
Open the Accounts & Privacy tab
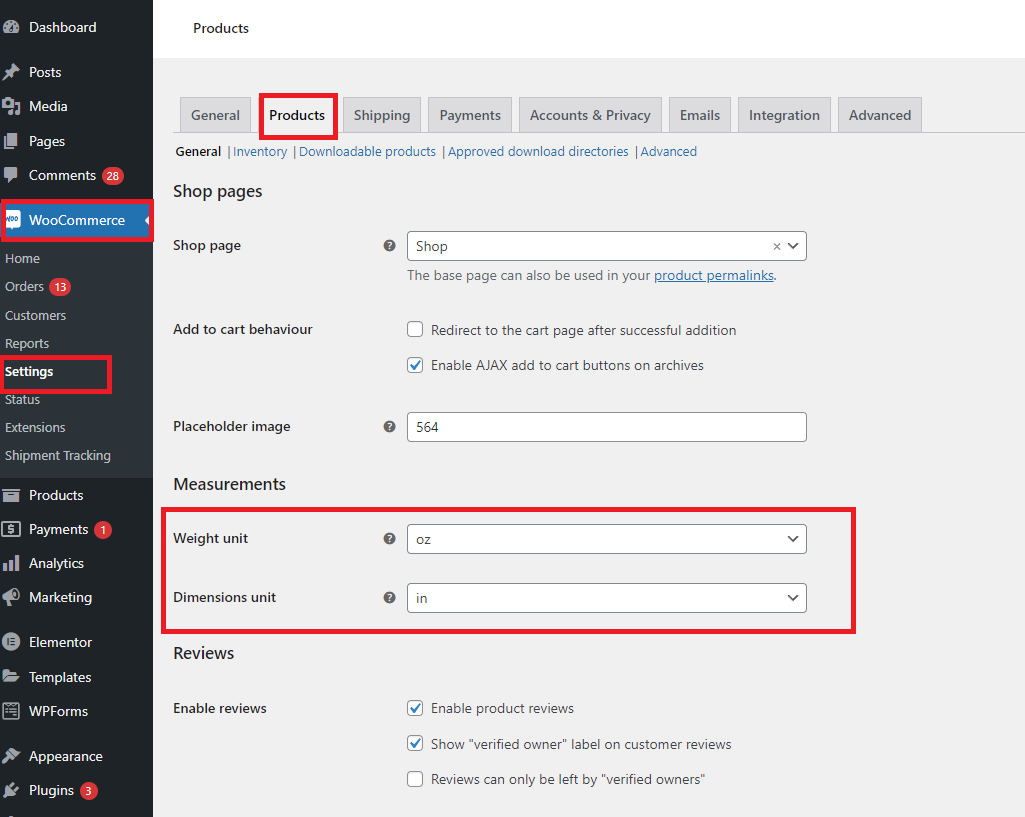pyautogui.click(x=590, y=114)
